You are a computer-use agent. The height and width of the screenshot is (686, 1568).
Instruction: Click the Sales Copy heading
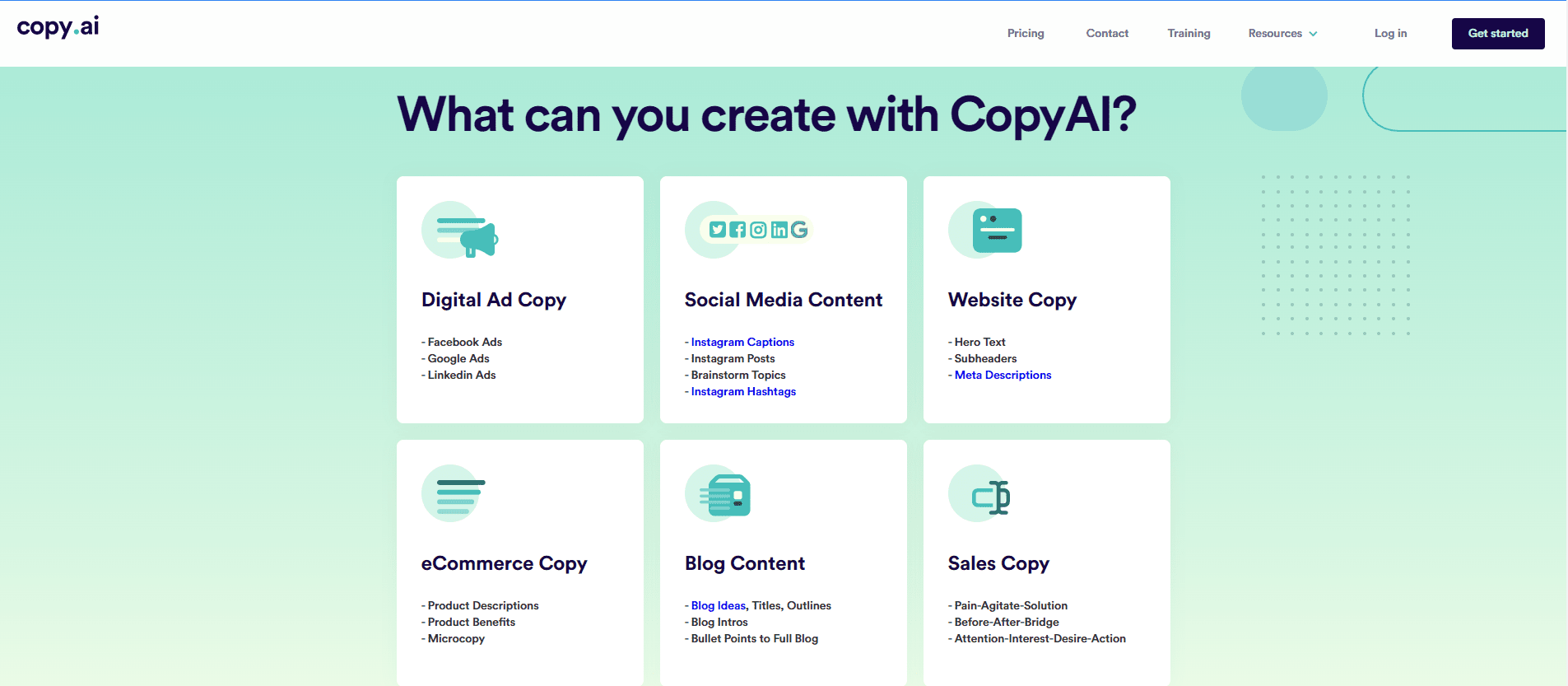click(998, 563)
